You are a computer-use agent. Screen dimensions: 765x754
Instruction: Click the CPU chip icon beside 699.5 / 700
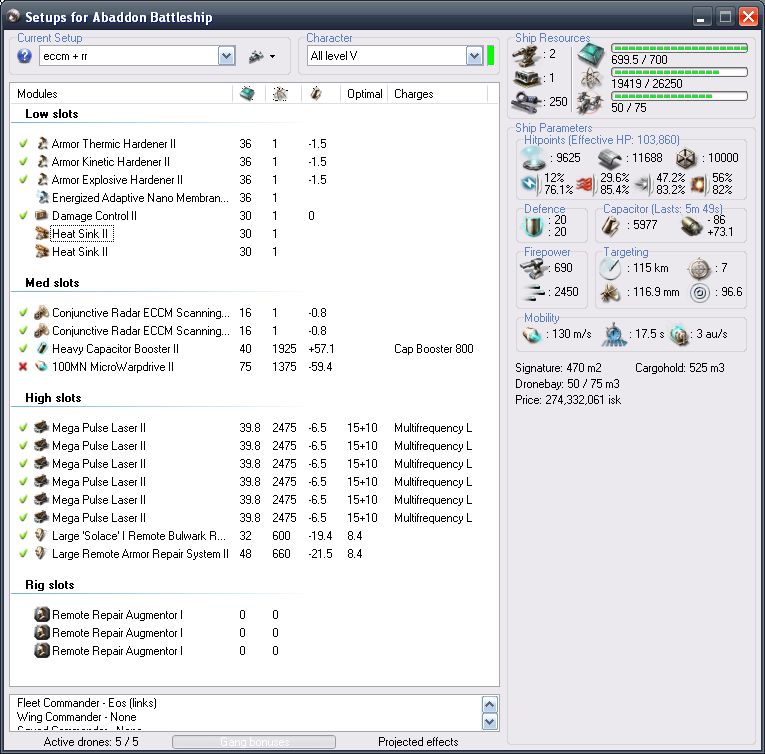pos(591,54)
